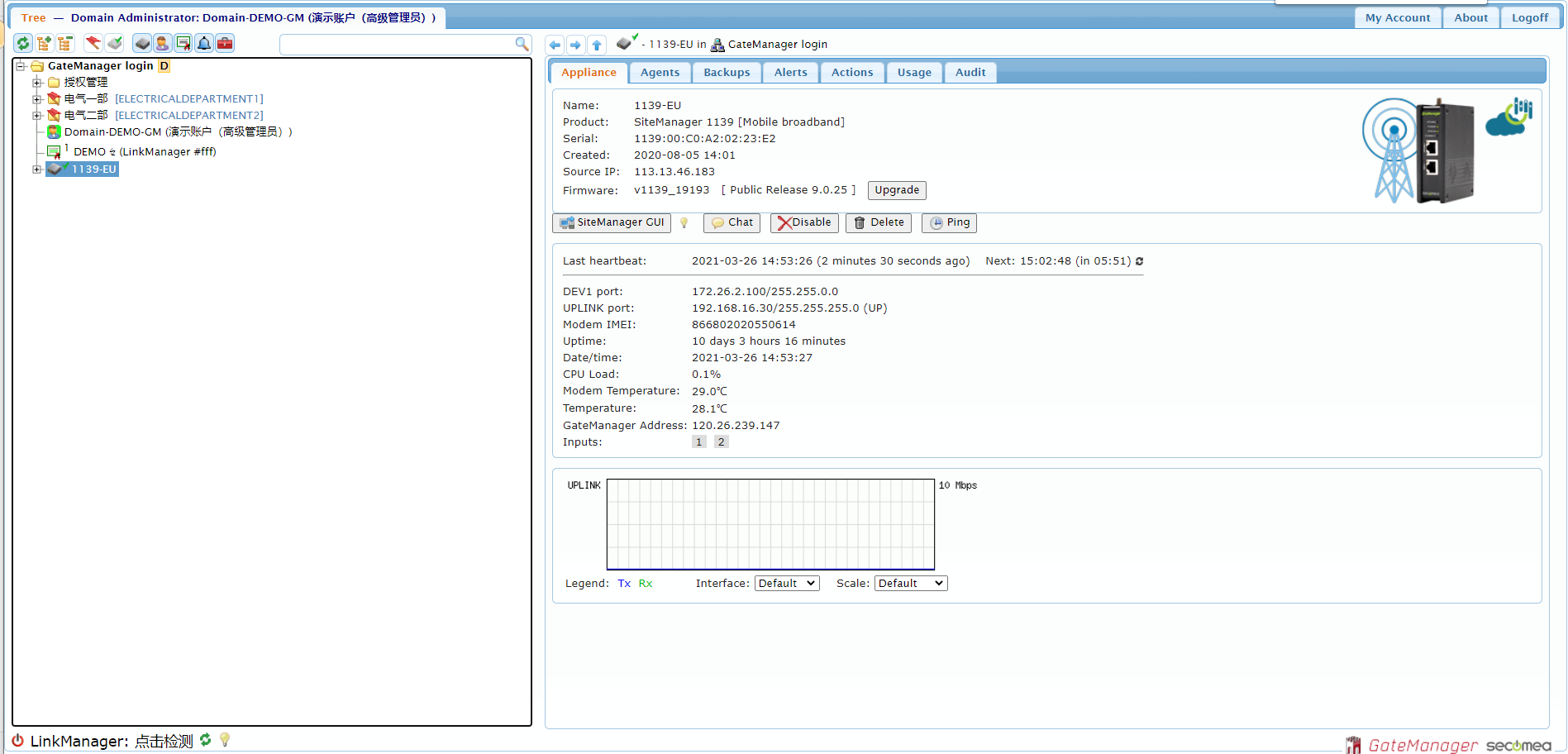
Task: Switch to the Appliance tab
Action: [x=589, y=73]
